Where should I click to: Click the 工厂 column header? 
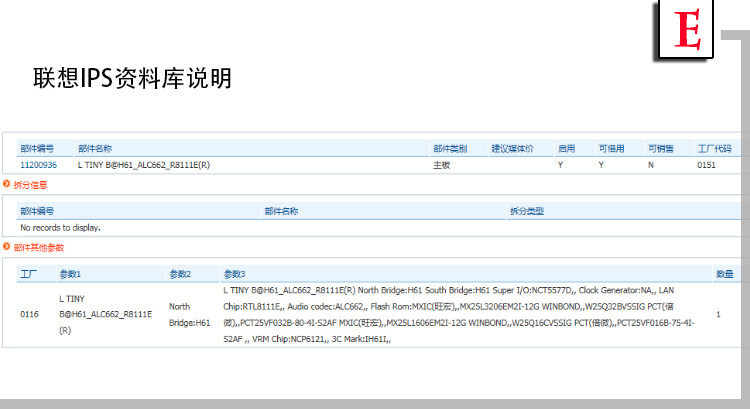pos(29,274)
